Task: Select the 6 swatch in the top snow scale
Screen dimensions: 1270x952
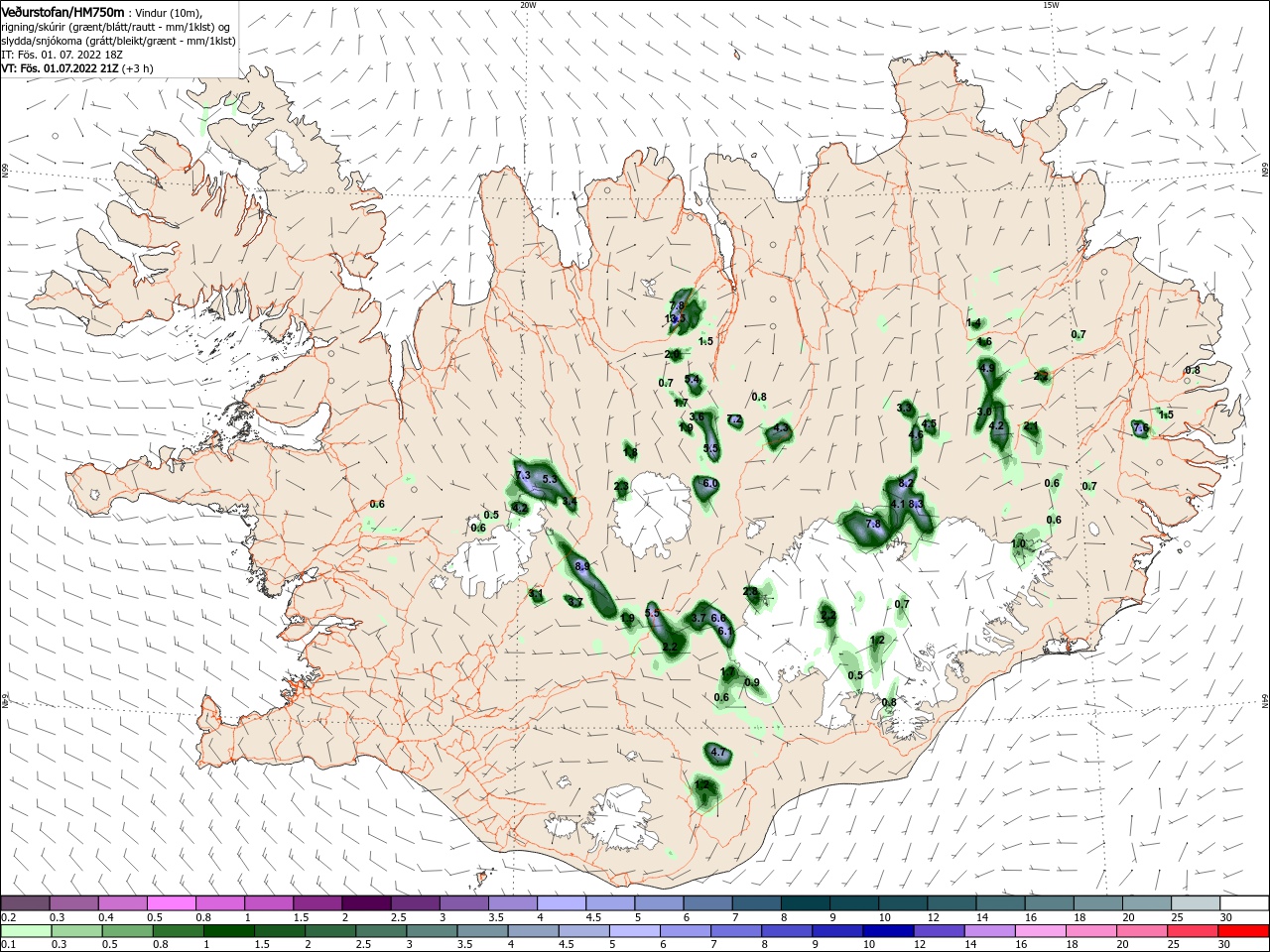Action: point(707,903)
